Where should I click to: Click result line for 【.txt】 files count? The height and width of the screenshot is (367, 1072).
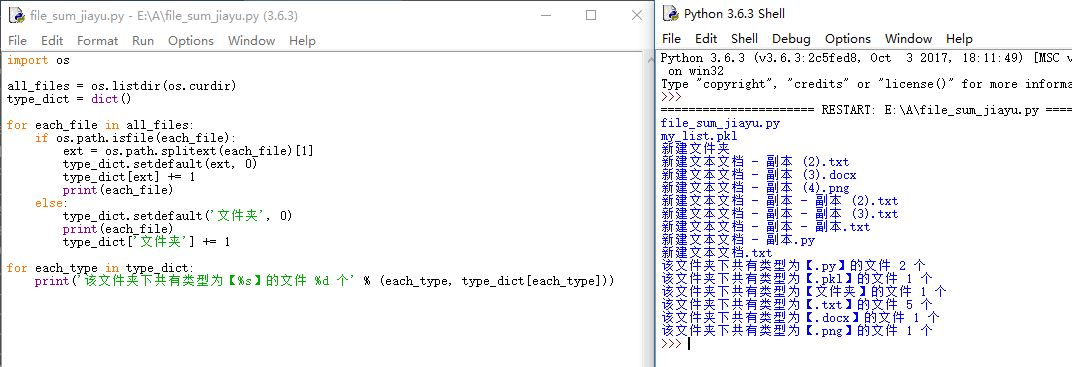(796, 305)
